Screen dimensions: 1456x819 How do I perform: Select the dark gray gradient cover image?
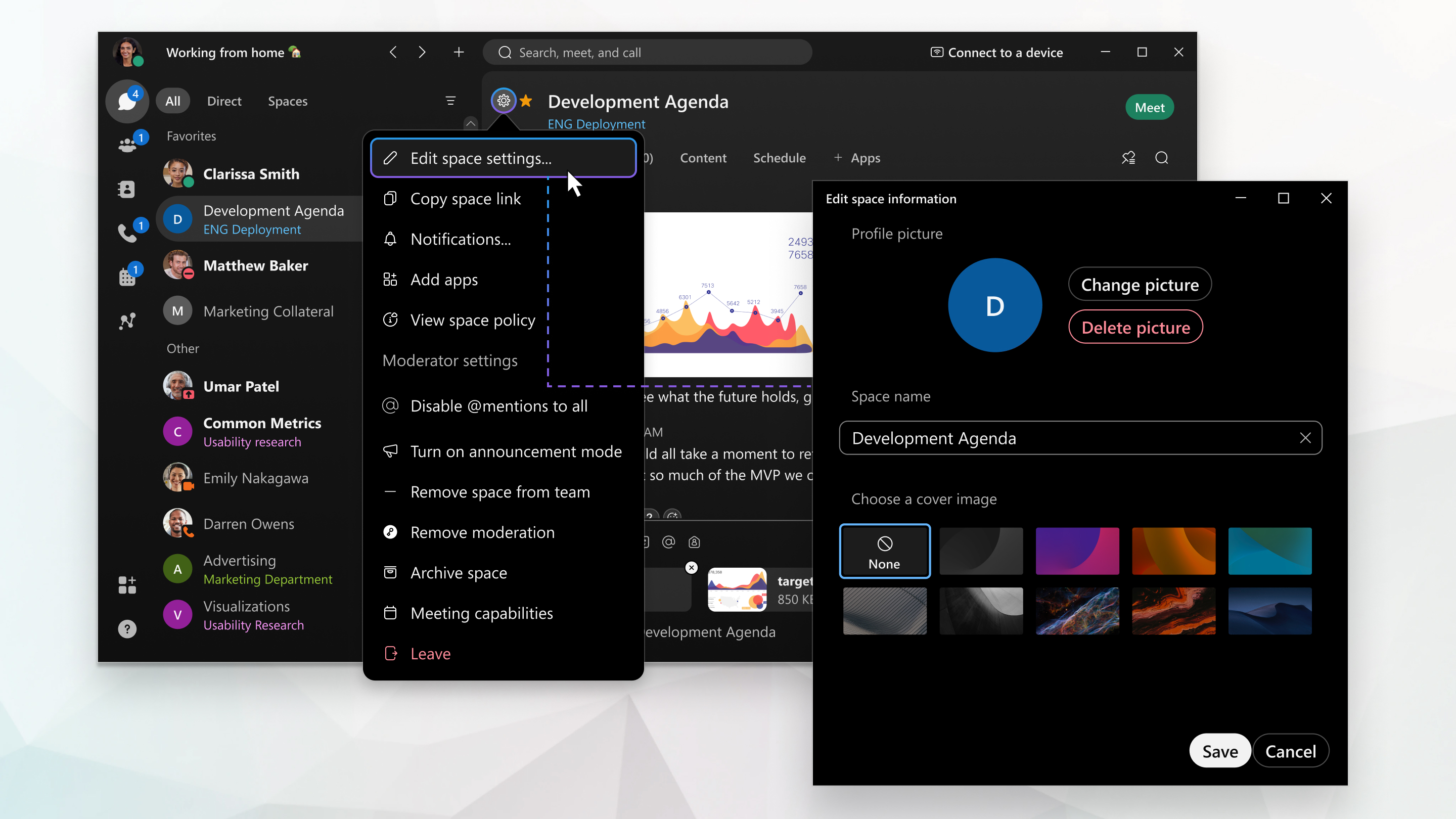point(981,551)
